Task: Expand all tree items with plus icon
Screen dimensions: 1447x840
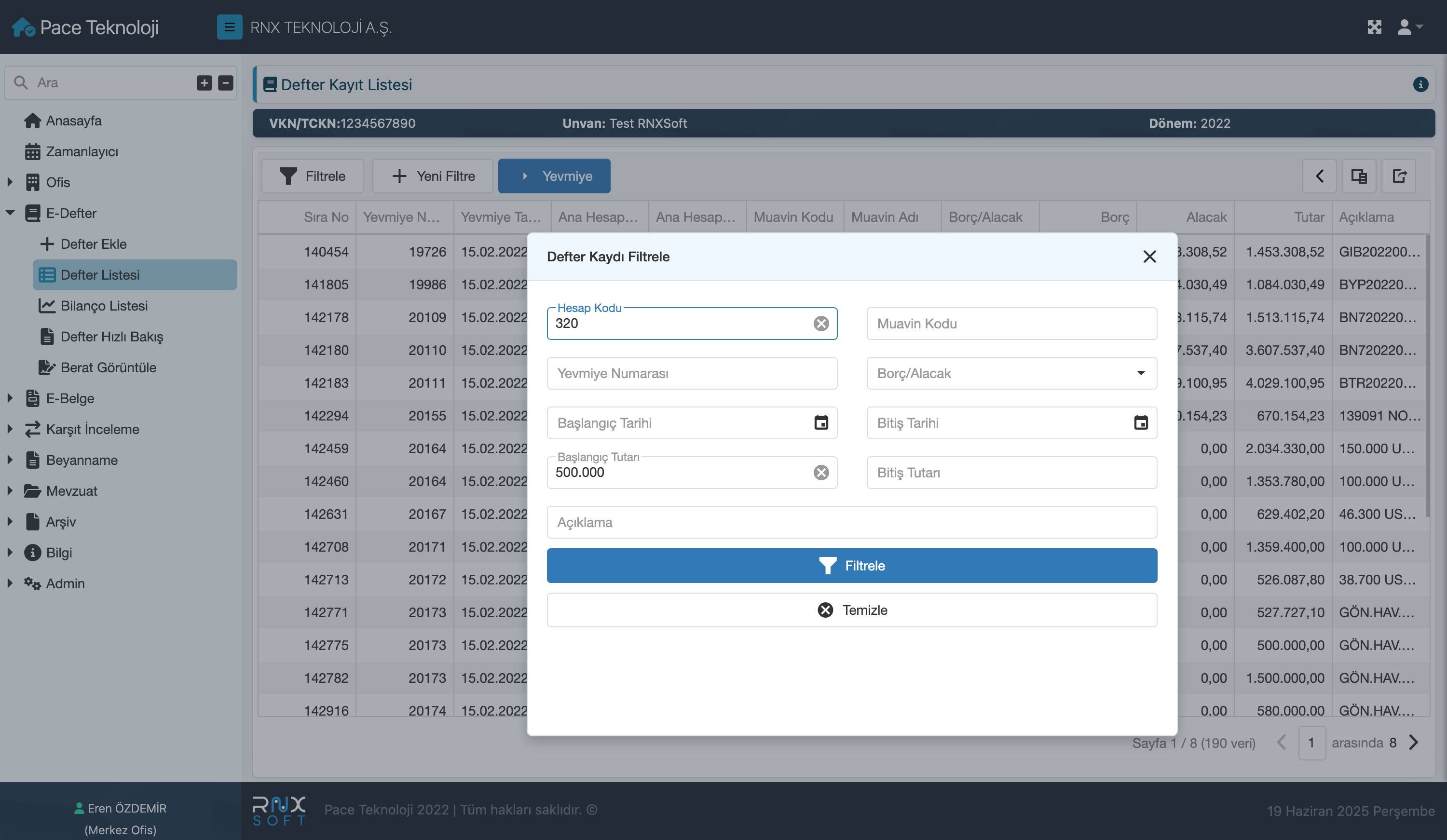Action: [205, 82]
